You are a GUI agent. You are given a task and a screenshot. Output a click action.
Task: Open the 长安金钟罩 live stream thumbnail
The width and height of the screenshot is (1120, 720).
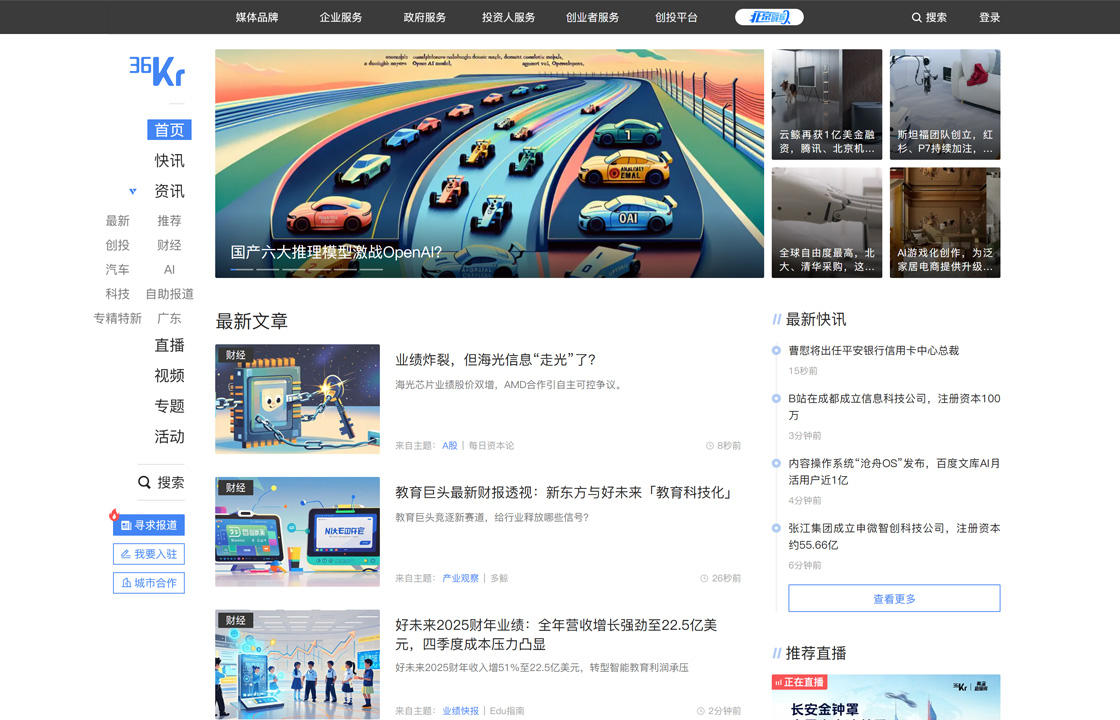pyautogui.click(x=886, y=697)
